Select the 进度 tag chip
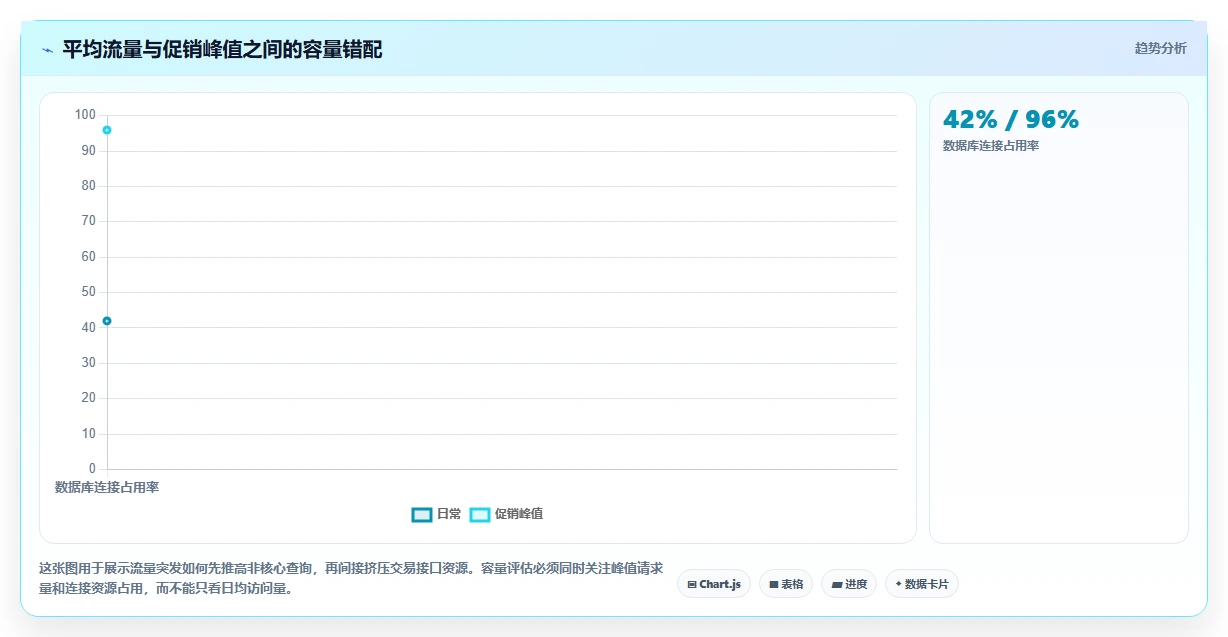 (x=849, y=584)
